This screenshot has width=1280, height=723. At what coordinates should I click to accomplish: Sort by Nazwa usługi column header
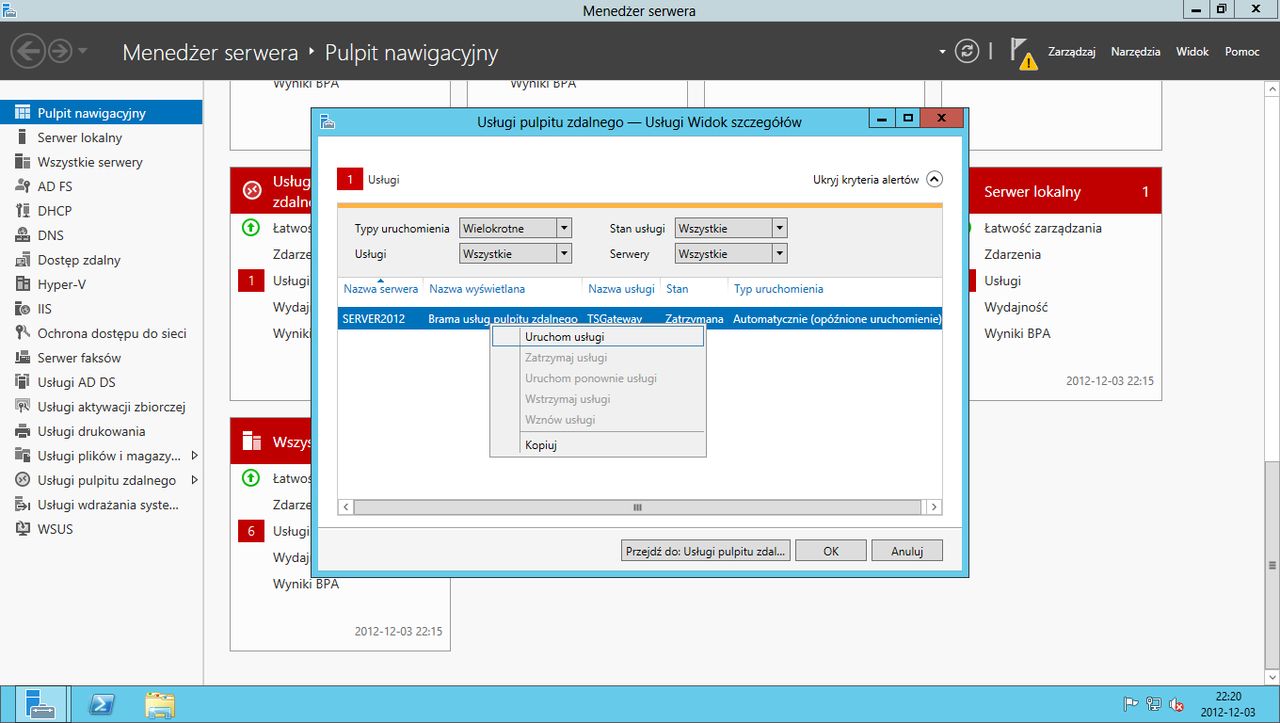pyautogui.click(x=621, y=289)
